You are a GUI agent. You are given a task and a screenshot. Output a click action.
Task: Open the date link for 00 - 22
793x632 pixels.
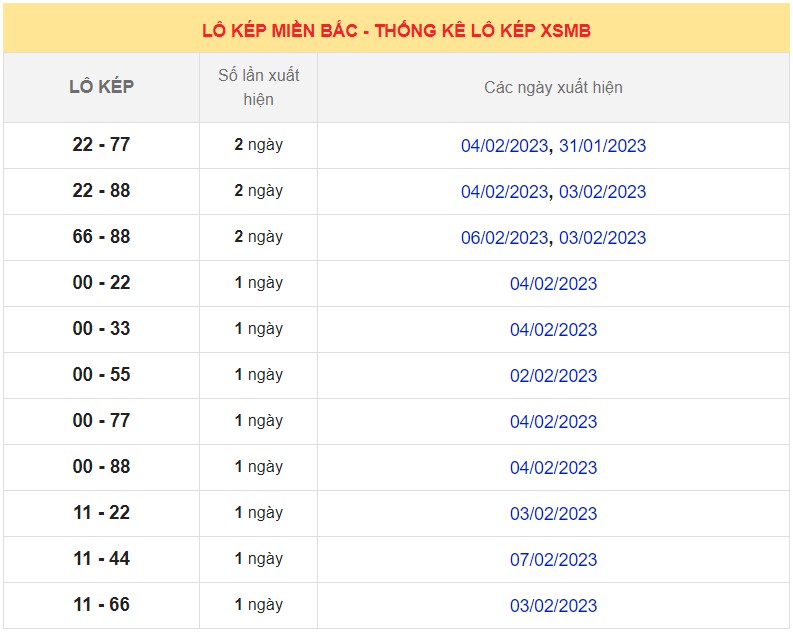tap(553, 284)
